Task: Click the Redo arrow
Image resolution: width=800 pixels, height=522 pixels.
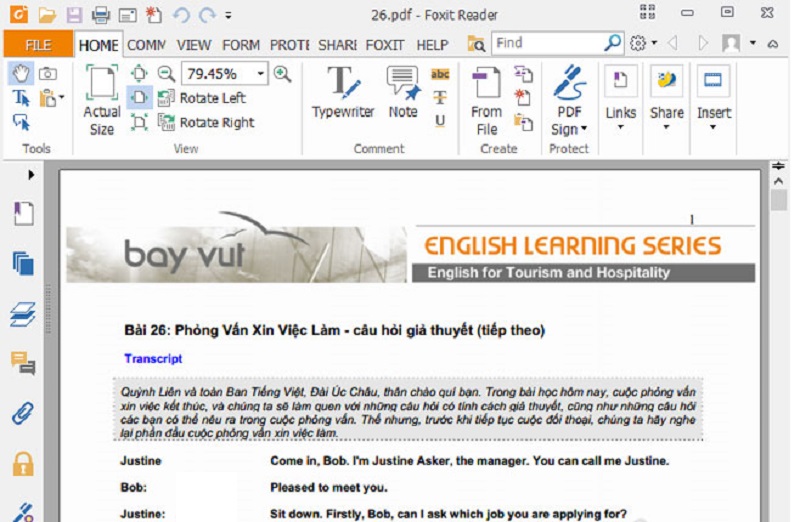Action: [x=207, y=15]
